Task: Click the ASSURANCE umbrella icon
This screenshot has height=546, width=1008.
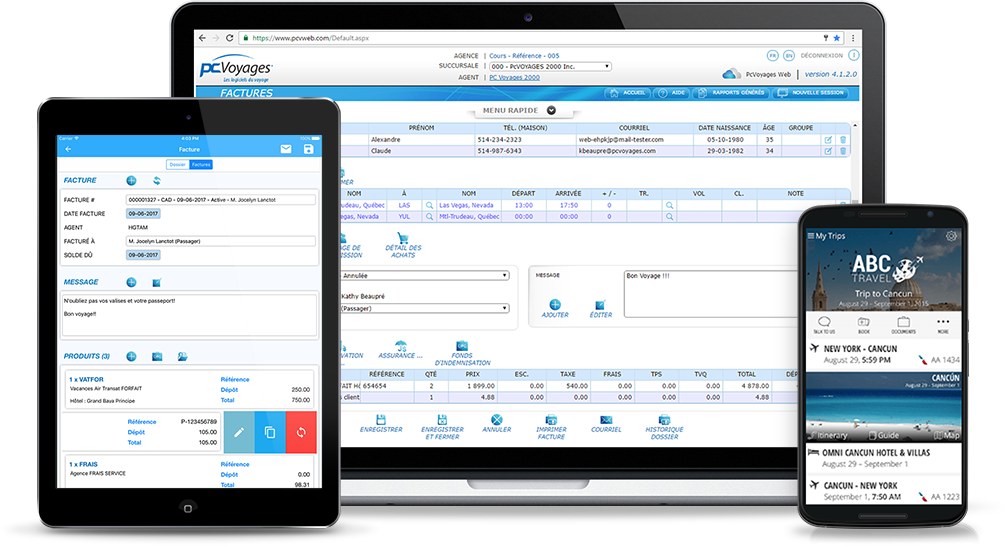Action: (400, 345)
